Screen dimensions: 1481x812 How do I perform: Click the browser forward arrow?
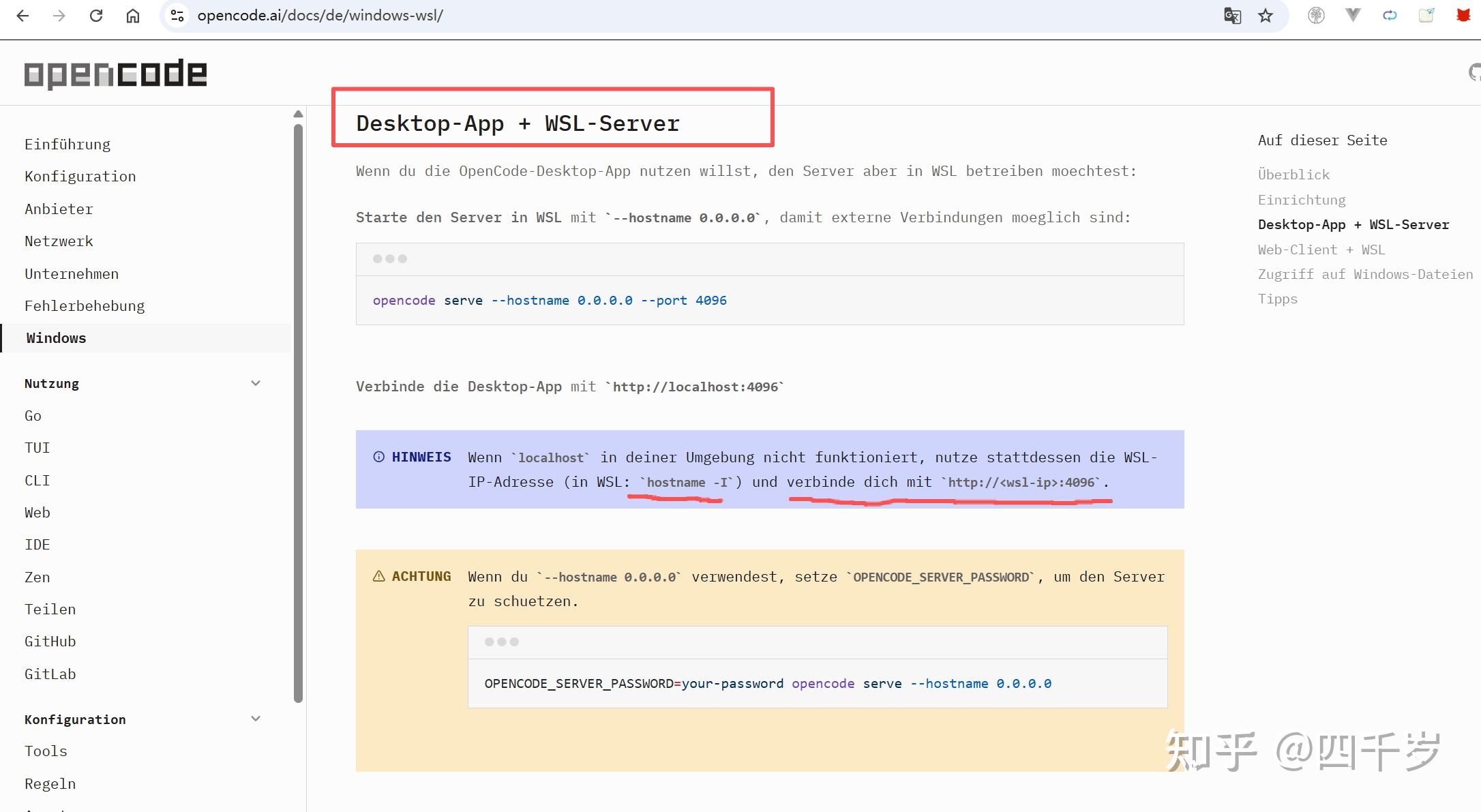pyautogui.click(x=59, y=16)
